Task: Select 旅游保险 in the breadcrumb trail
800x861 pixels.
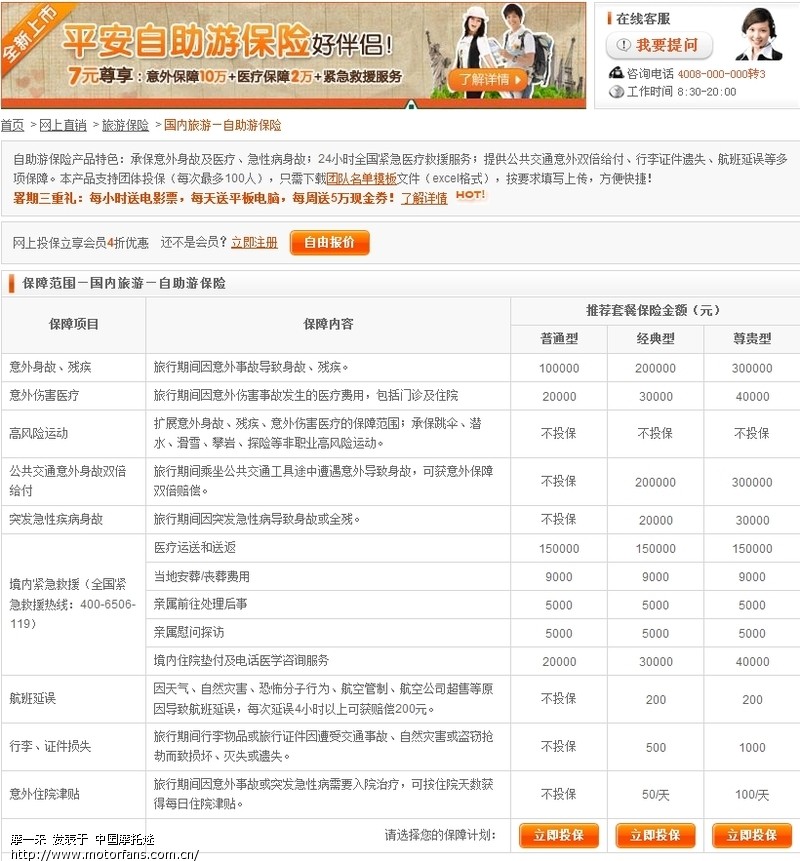Action: click(x=124, y=125)
